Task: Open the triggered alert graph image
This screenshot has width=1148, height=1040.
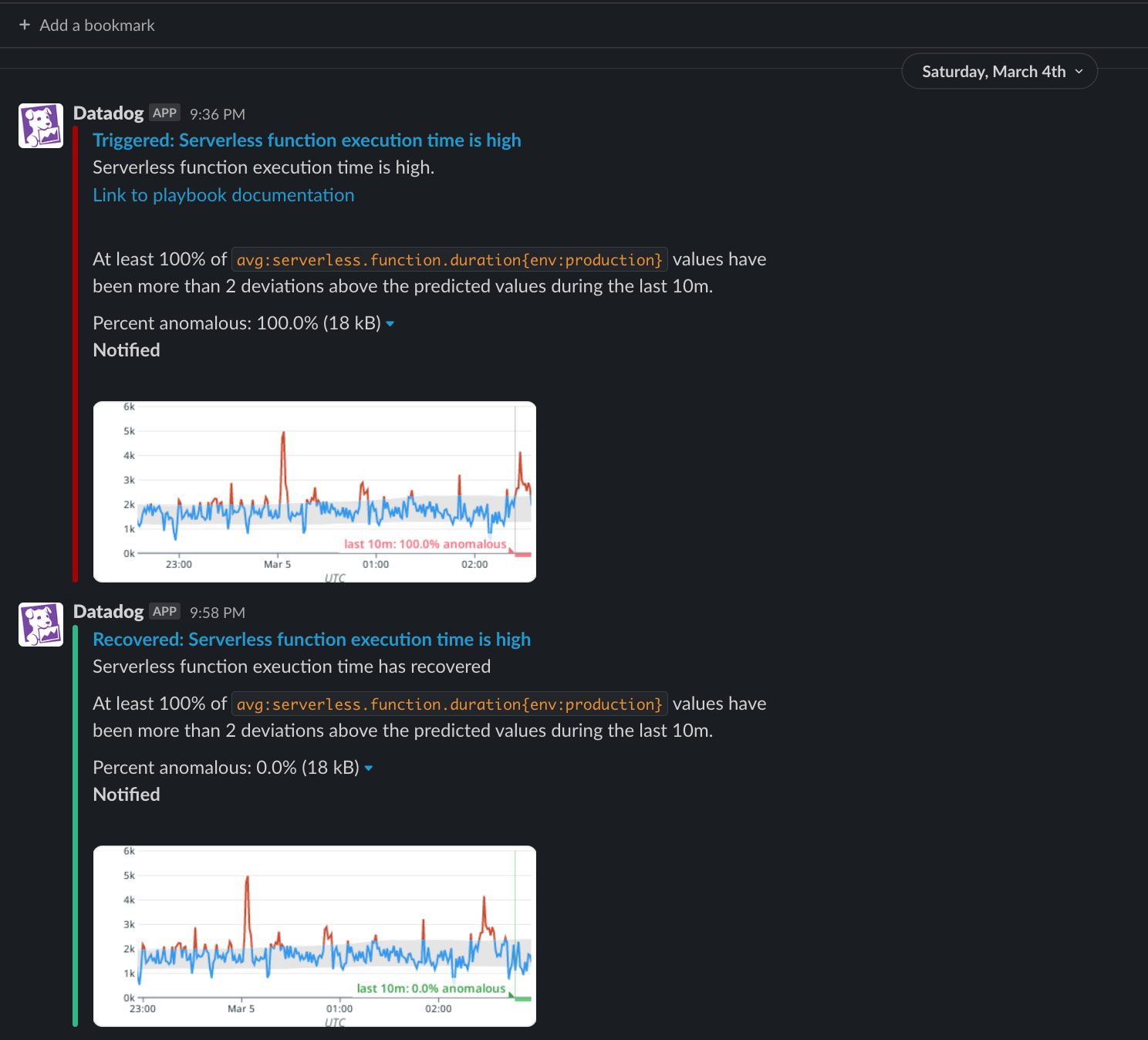Action: (315, 491)
